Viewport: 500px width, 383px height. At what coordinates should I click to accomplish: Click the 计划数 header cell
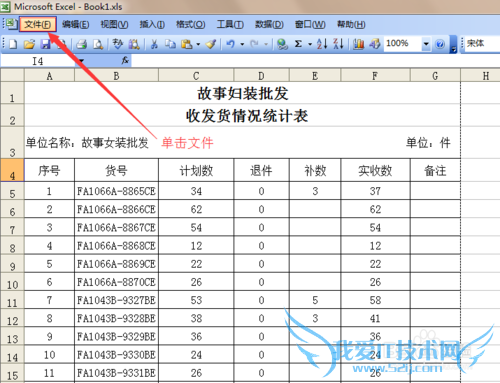click(x=196, y=170)
